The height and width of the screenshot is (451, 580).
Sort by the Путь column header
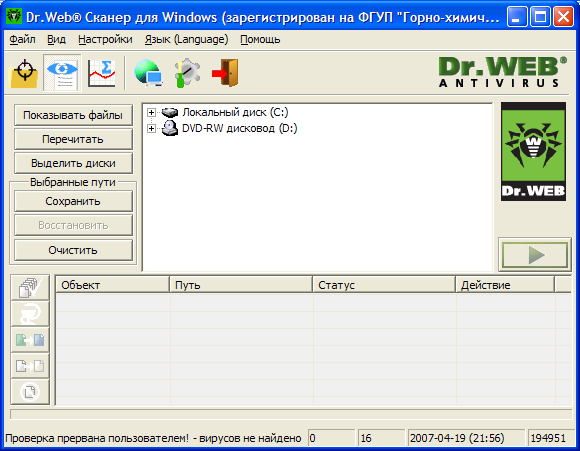click(241, 285)
